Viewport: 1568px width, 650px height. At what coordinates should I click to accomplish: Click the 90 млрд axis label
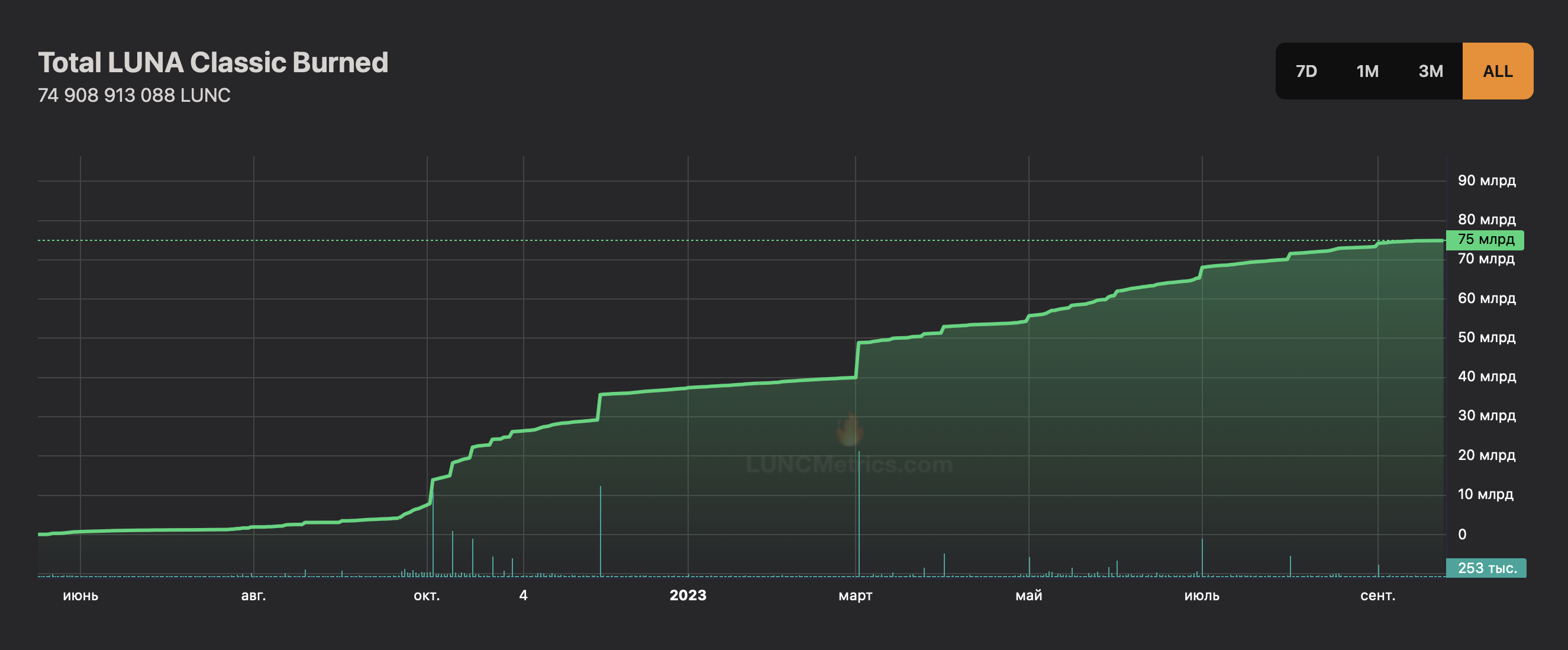[1486, 181]
